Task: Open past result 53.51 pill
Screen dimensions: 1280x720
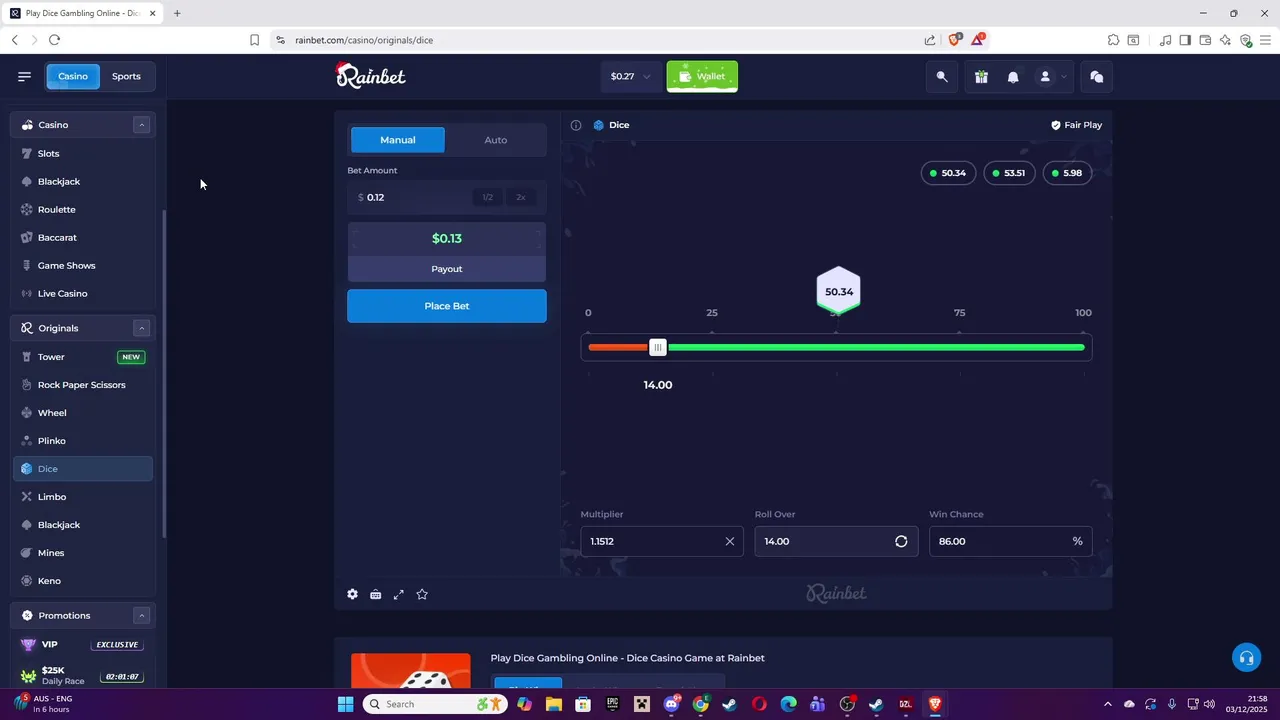Action: [x=1009, y=173]
